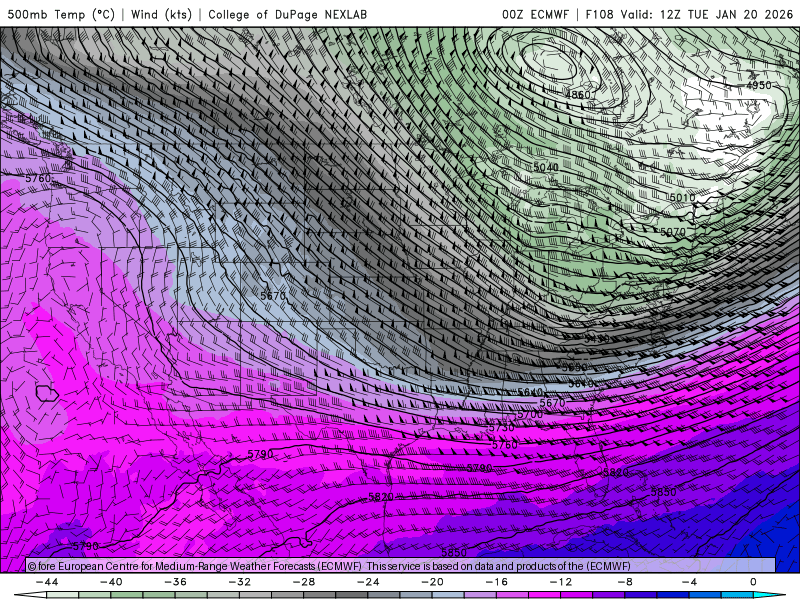Click the '00Z ECMWF' model run label
This screenshot has width=800, height=600.
point(535,14)
